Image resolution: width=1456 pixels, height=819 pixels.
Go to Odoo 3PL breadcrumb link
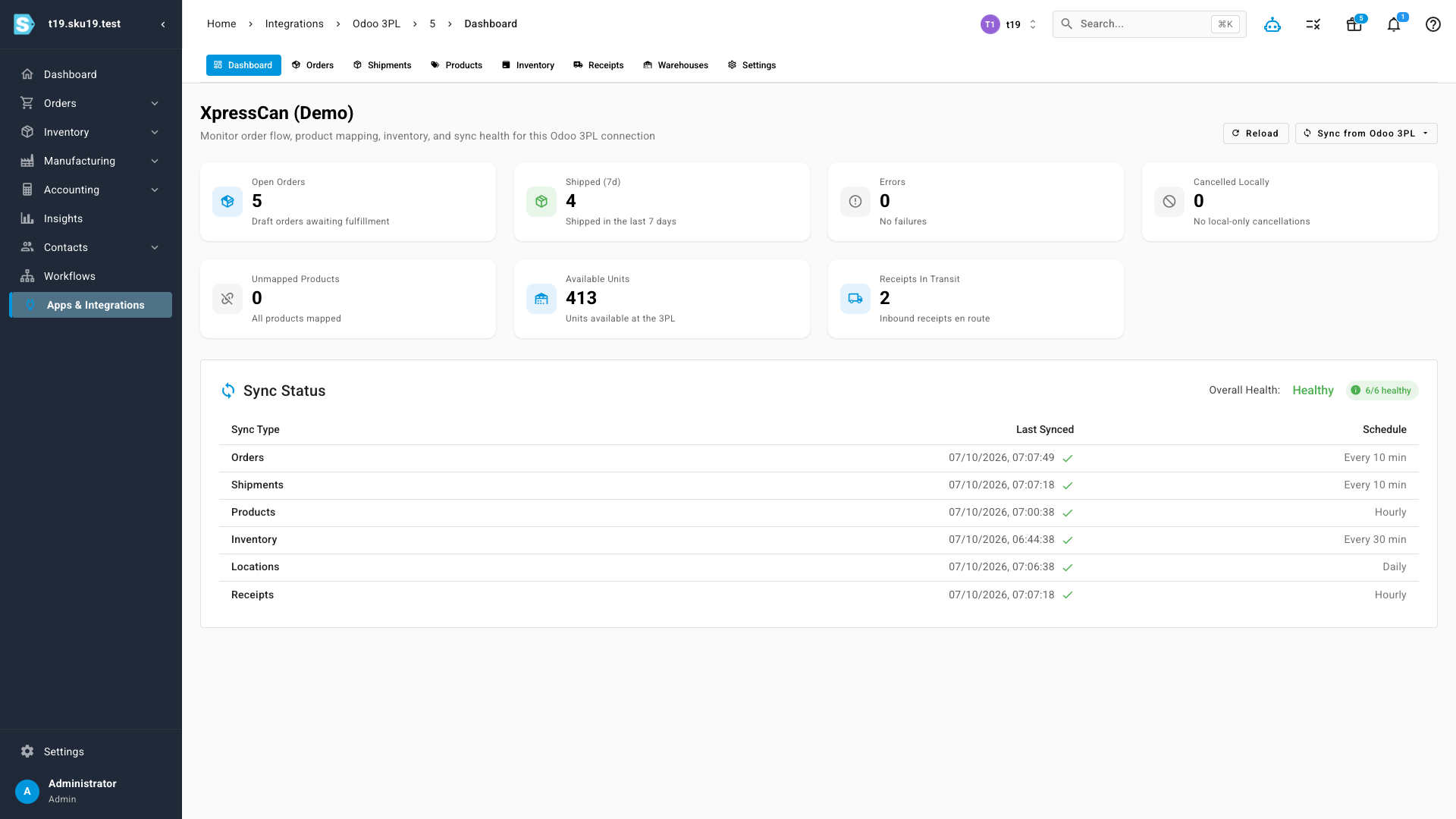point(376,24)
